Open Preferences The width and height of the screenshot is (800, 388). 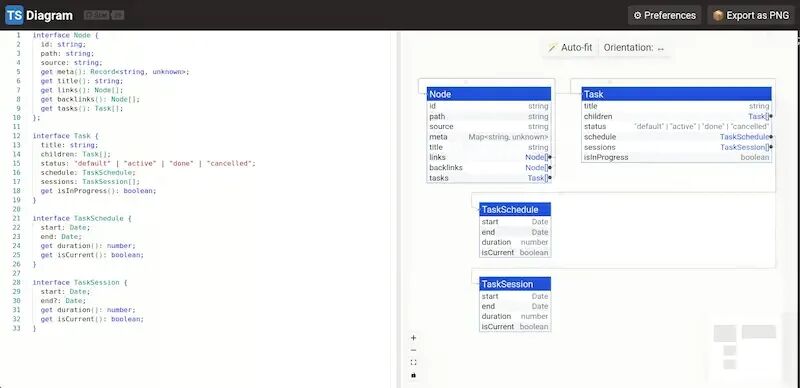pos(664,15)
